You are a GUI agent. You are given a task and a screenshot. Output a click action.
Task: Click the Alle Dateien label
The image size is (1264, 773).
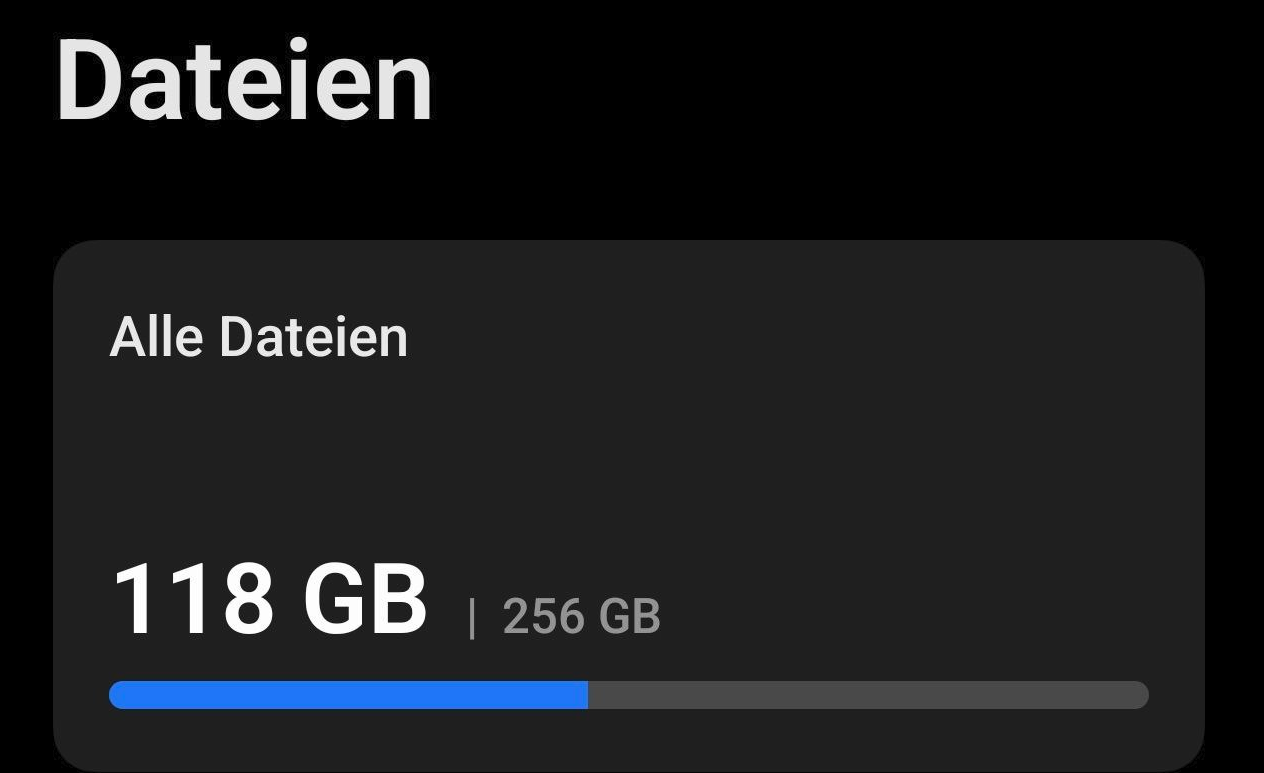pos(259,337)
